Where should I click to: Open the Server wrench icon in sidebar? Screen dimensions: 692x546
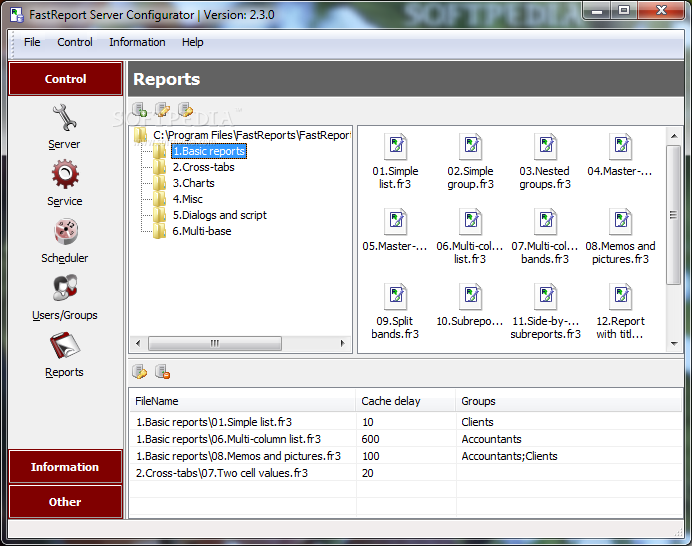[64, 117]
